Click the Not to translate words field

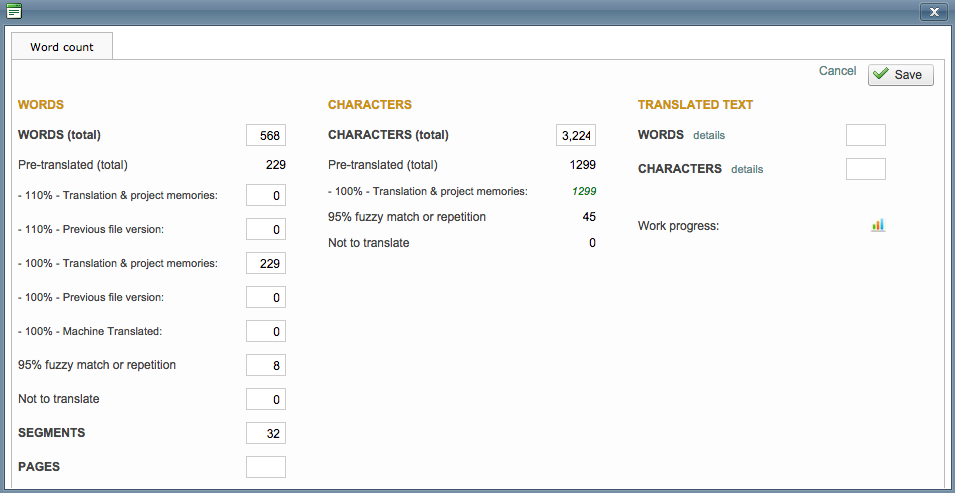(266, 399)
